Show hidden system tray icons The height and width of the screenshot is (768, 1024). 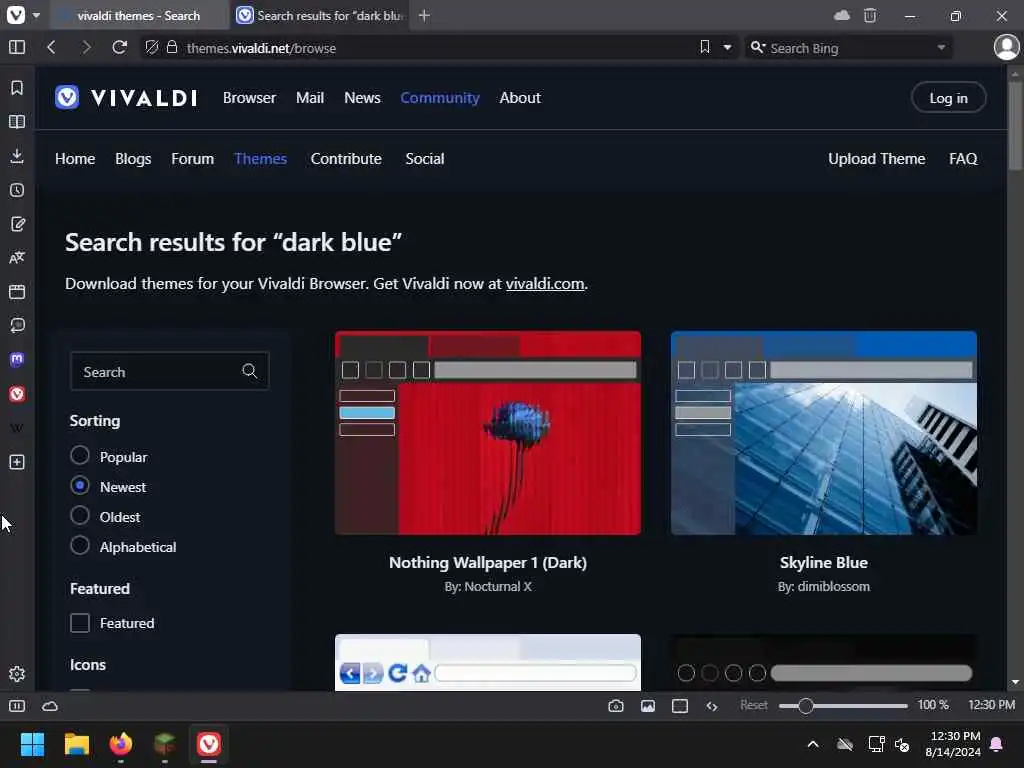[813, 744]
